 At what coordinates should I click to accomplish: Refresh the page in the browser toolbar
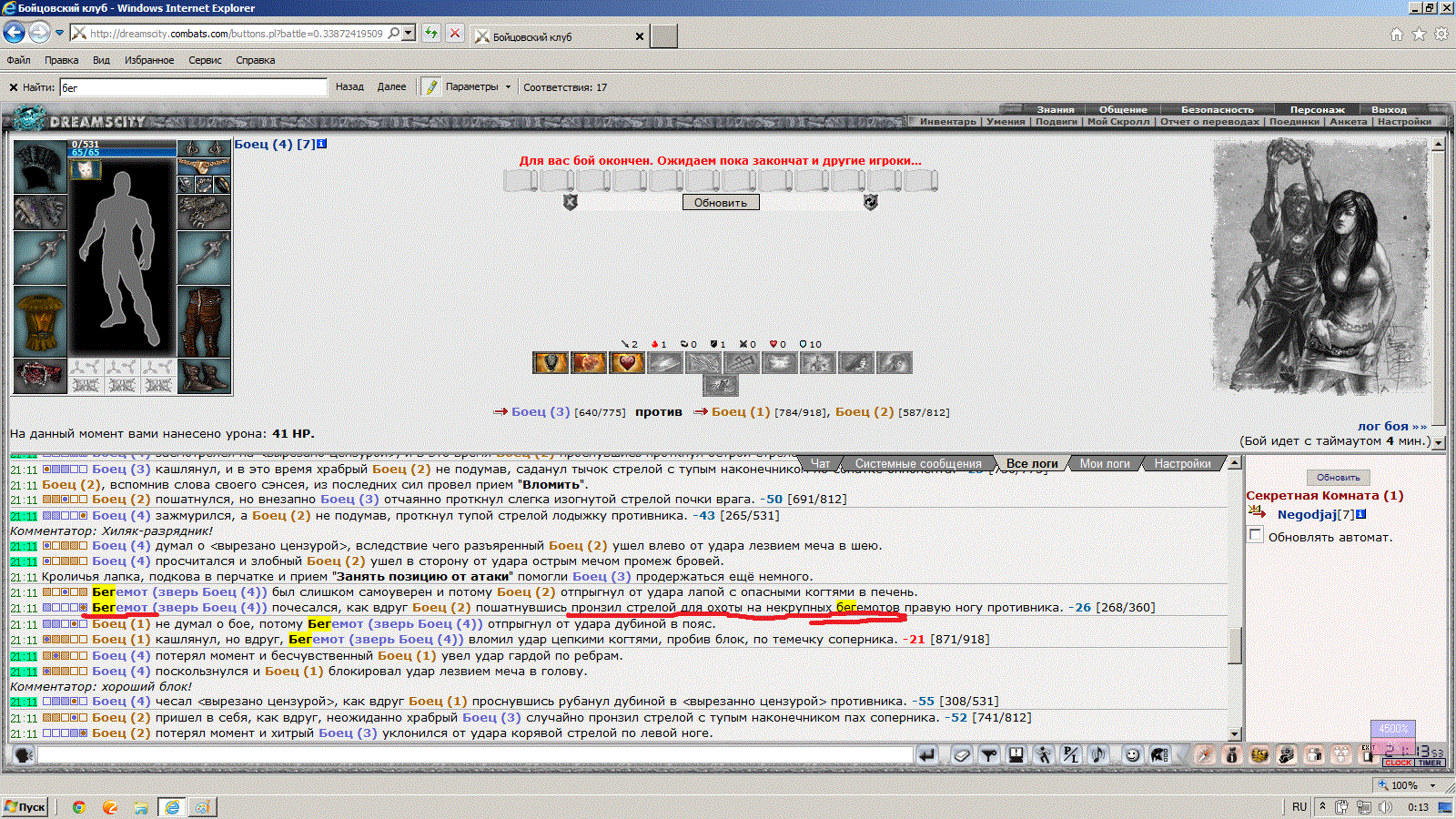pyautogui.click(x=431, y=34)
